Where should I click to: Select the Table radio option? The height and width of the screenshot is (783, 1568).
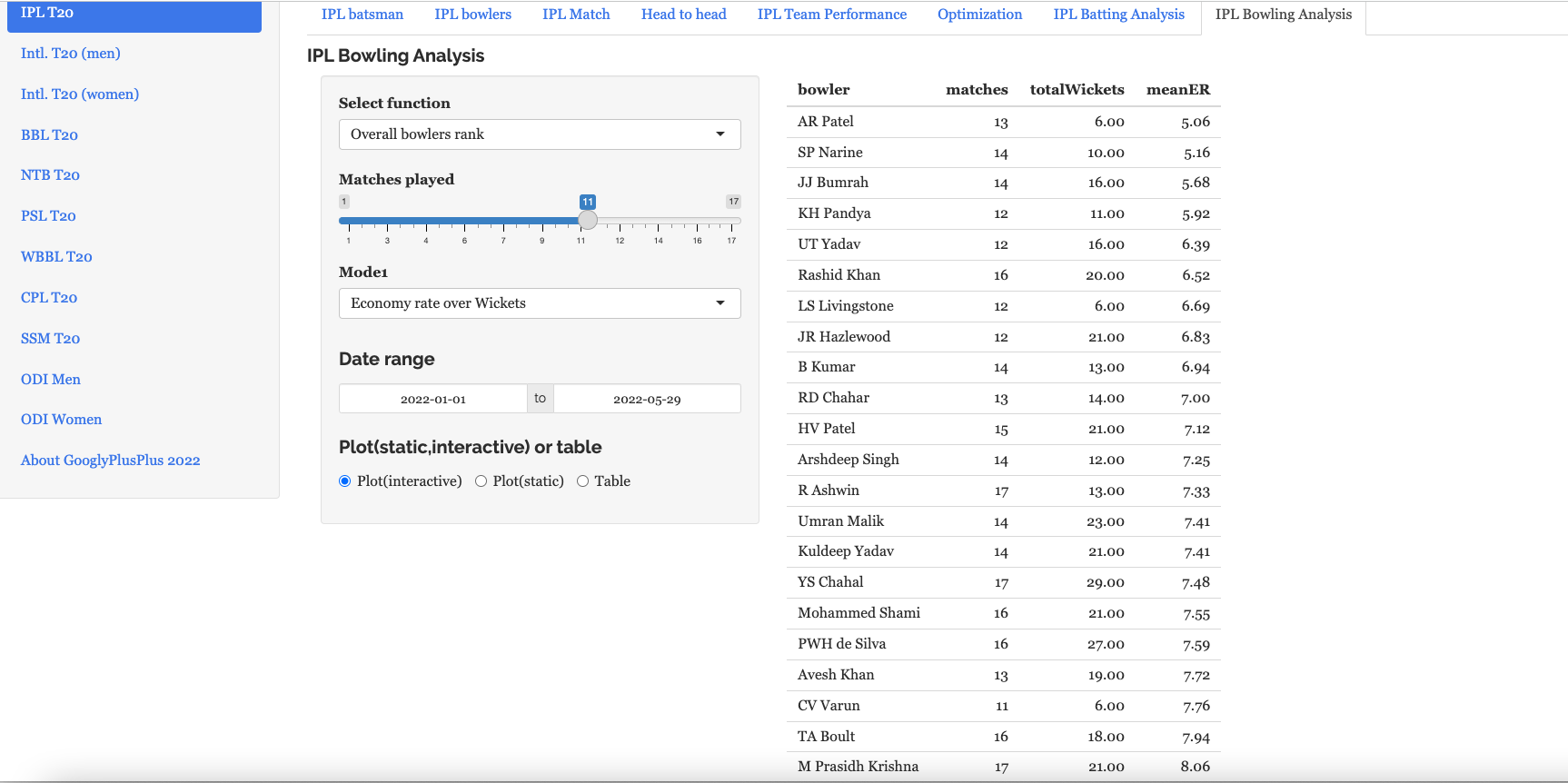coord(583,481)
